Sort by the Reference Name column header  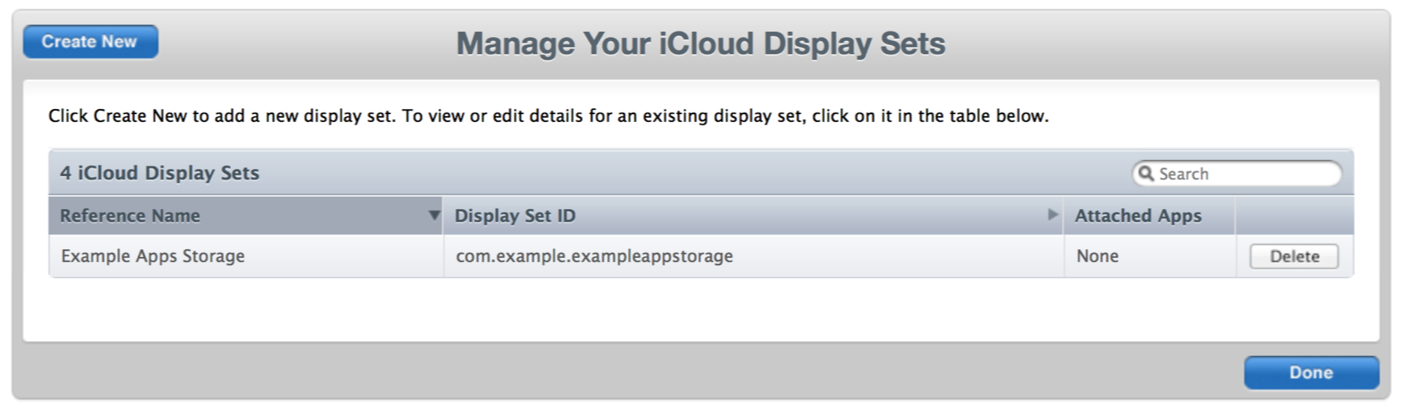click(130, 215)
